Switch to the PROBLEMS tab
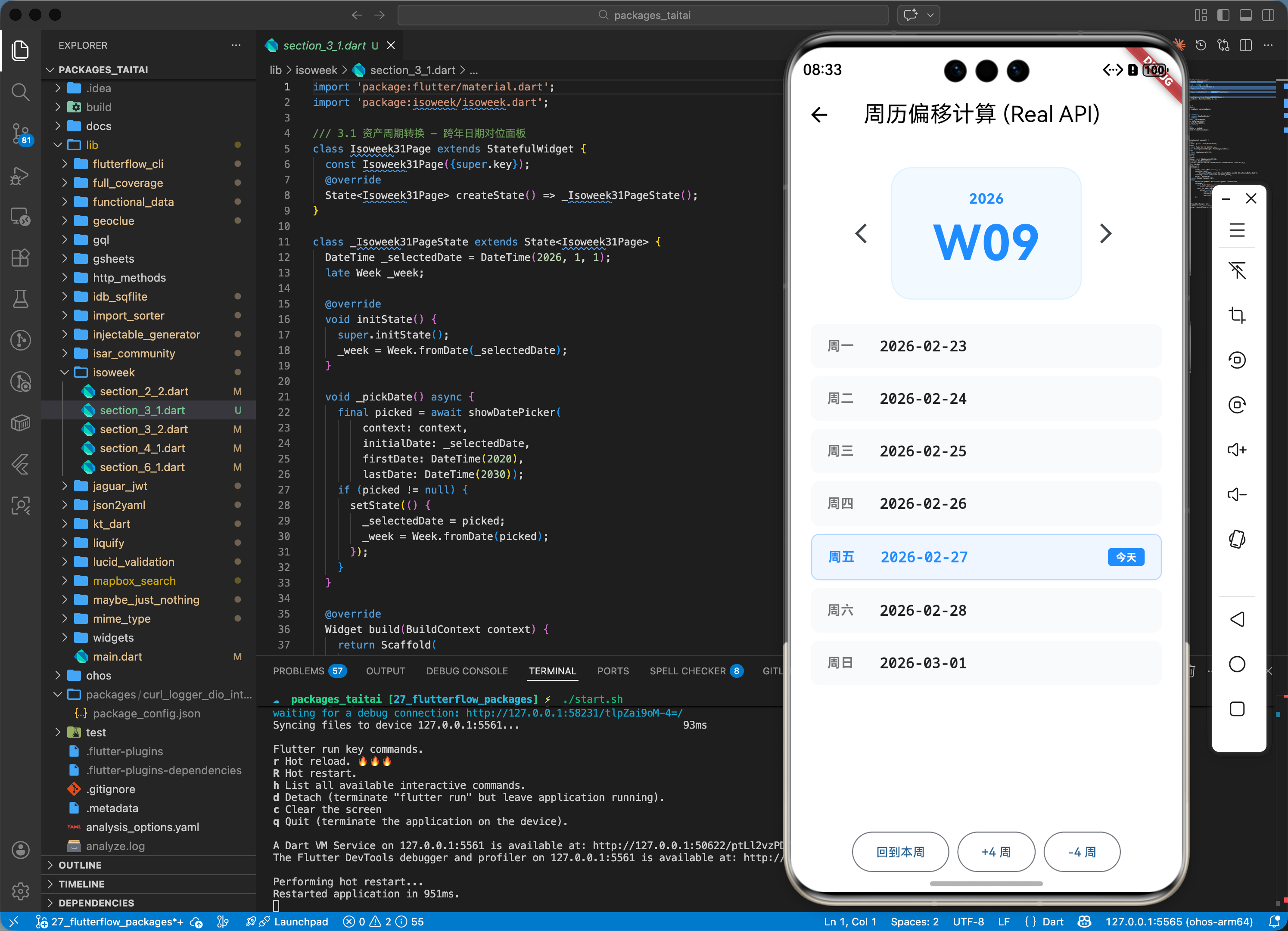Screen dimensions: 1288x931 299,671
